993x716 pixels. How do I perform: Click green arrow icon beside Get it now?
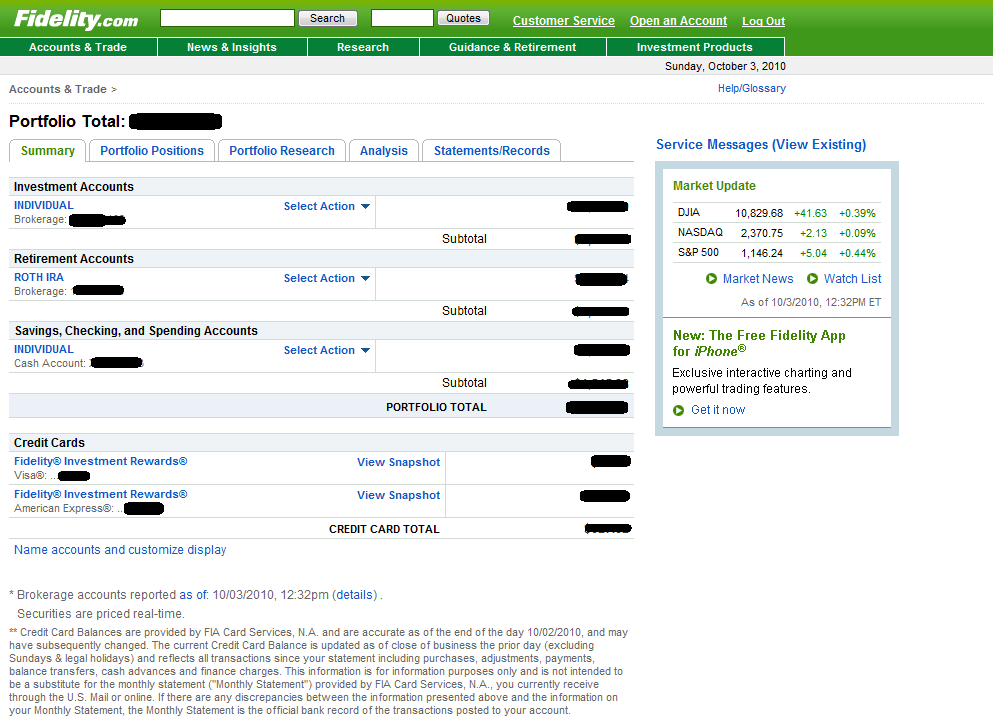coord(678,410)
